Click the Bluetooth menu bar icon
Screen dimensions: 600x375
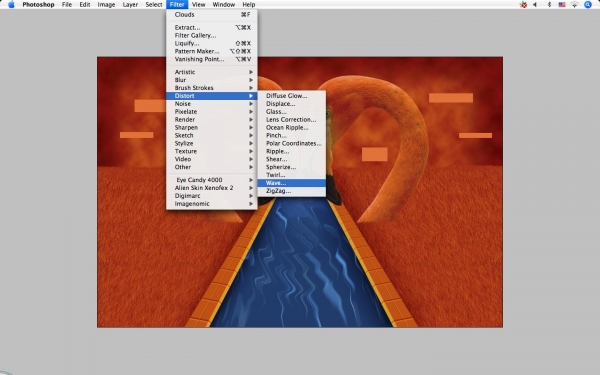(549, 5)
